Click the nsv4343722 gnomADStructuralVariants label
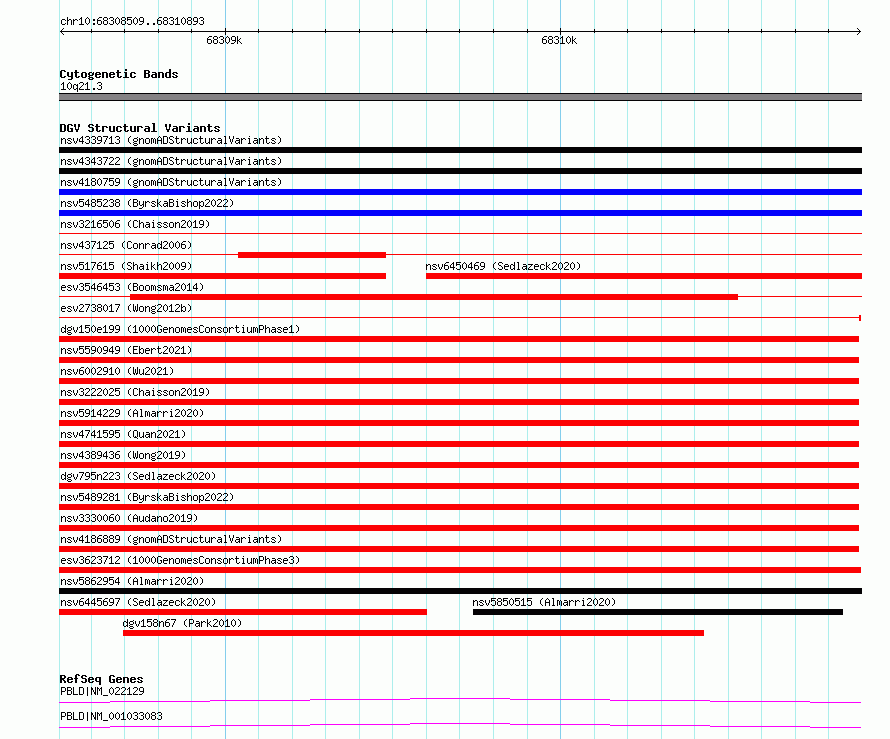Image resolution: width=890 pixels, height=739 pixels. (171, 161)
